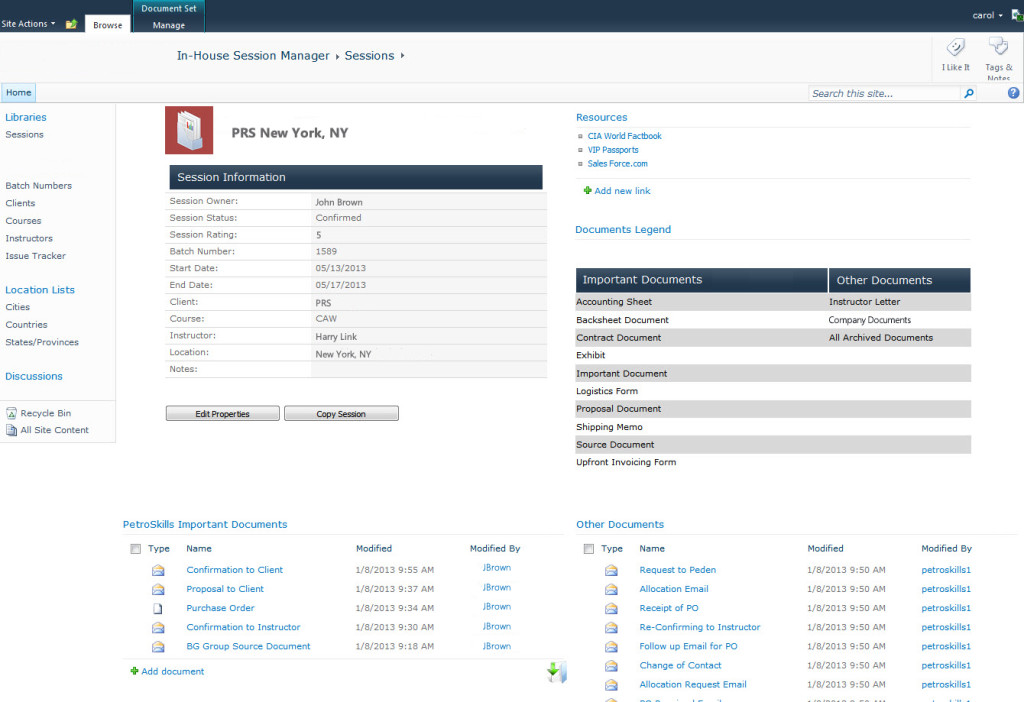
Task: Click the Home navigation tab
Action: coord(18,93)
